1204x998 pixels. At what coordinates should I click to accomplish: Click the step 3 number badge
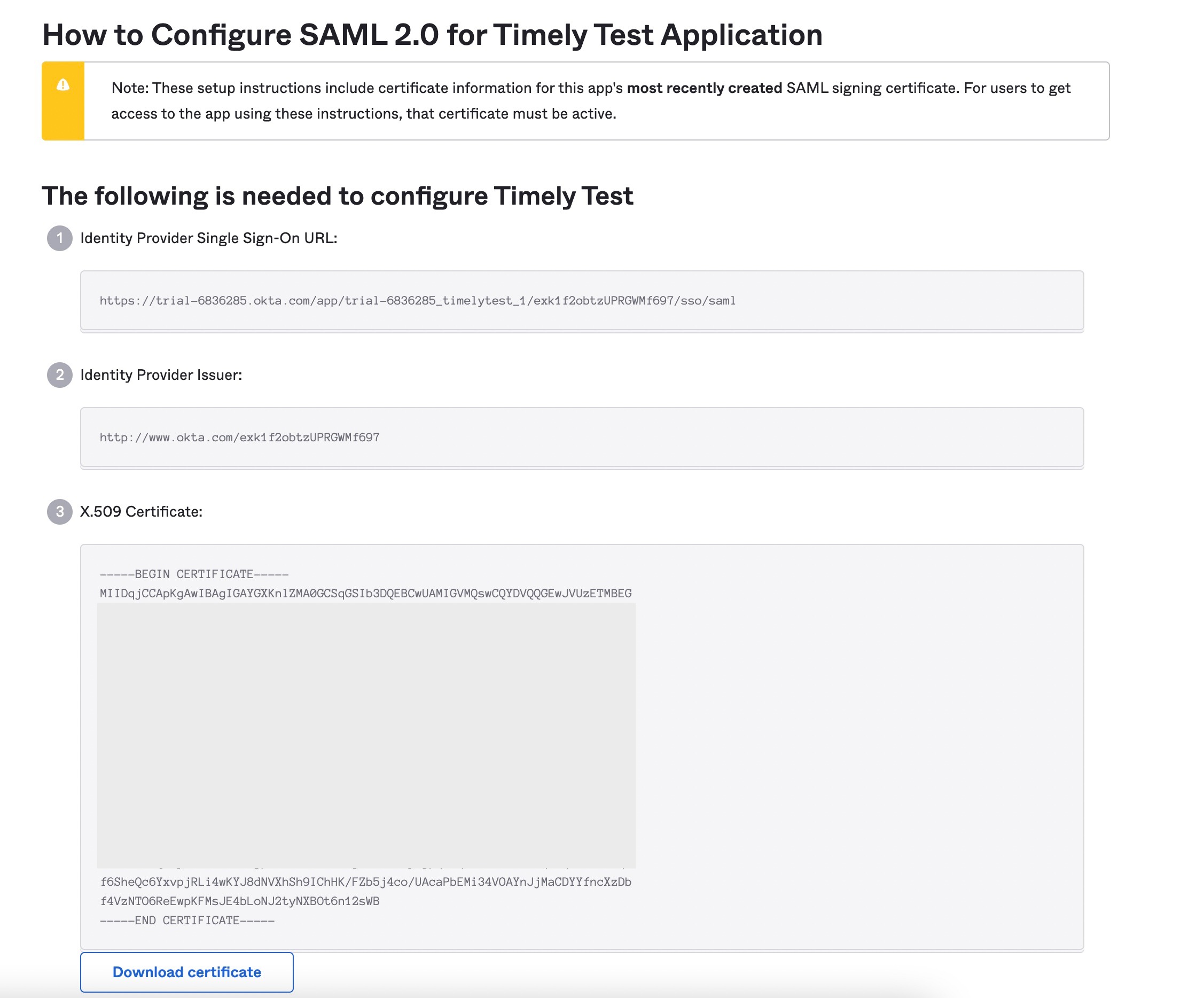click(x=60, y=512)
